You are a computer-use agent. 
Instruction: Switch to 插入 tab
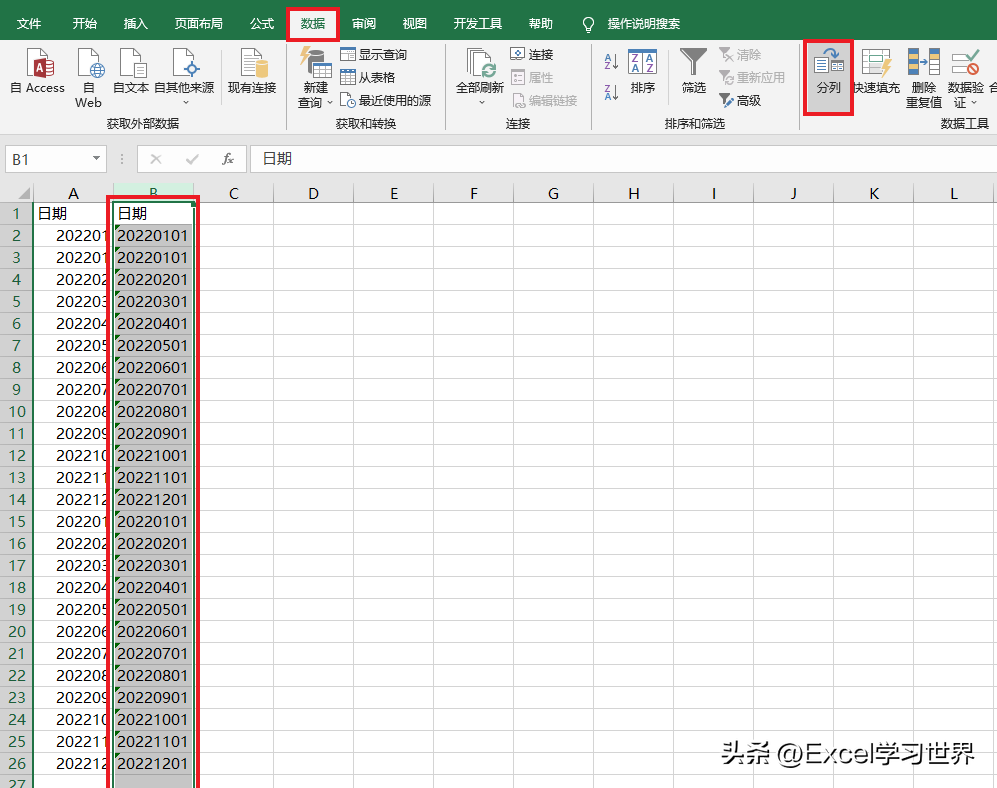(x=135, y=24)
